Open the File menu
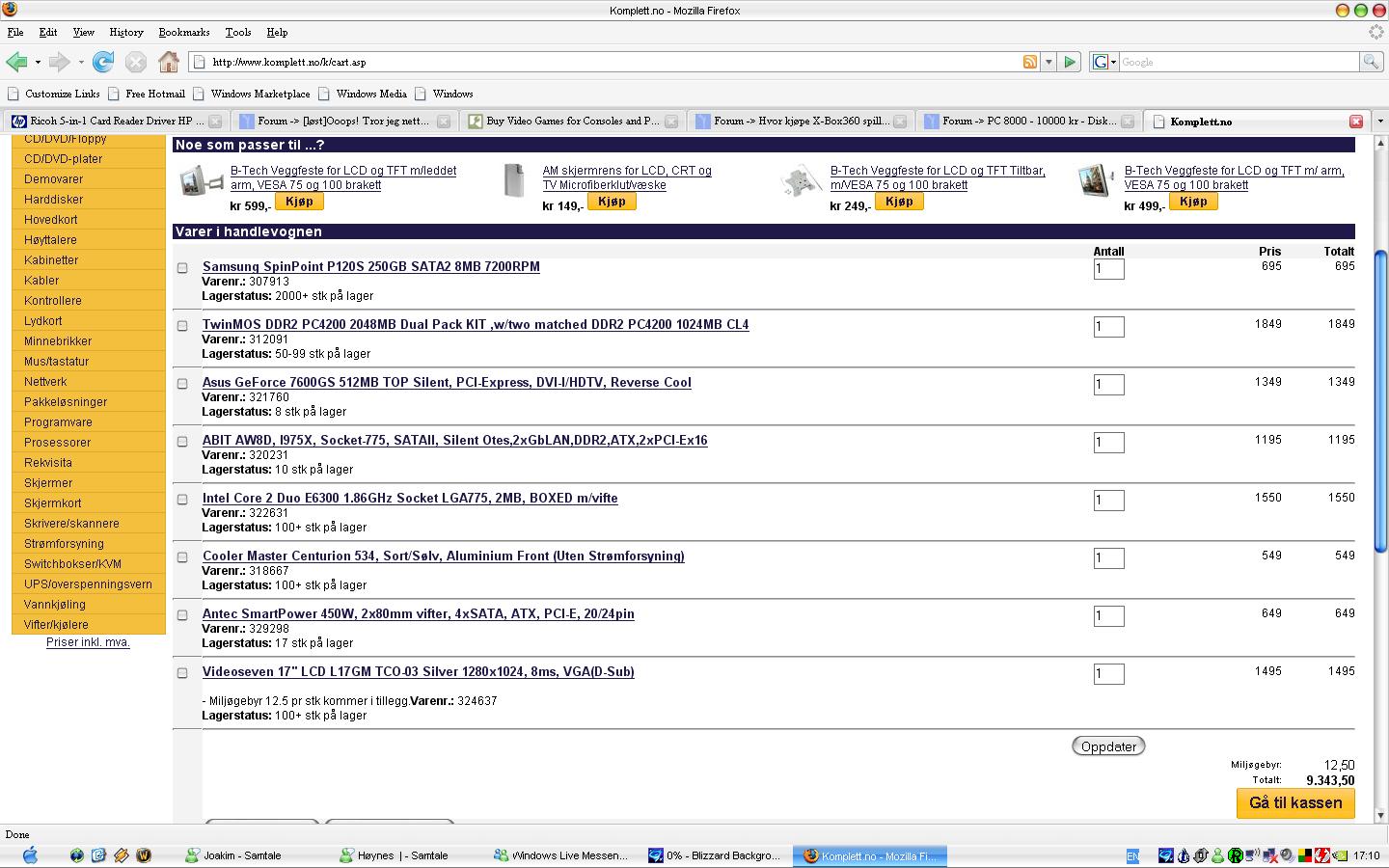The image size is (1389, 868). tap(15, 32)
